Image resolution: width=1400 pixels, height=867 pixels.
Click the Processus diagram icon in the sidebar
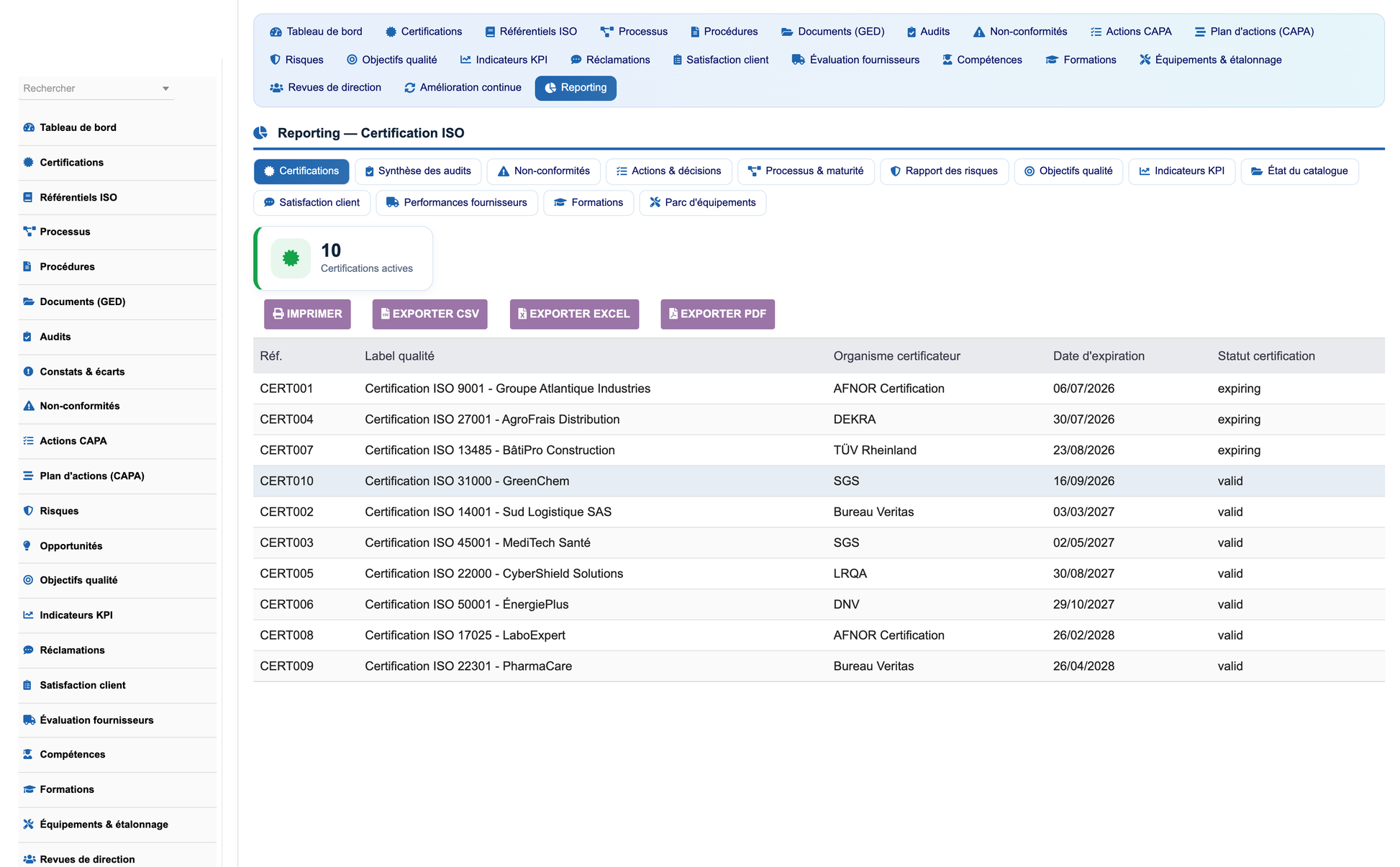[29, 232]
